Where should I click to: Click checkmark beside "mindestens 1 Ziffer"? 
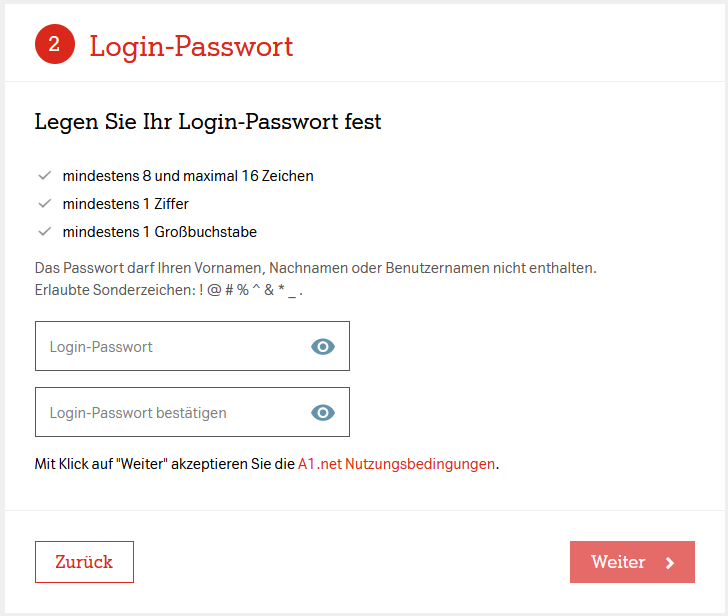pos(44,204)
